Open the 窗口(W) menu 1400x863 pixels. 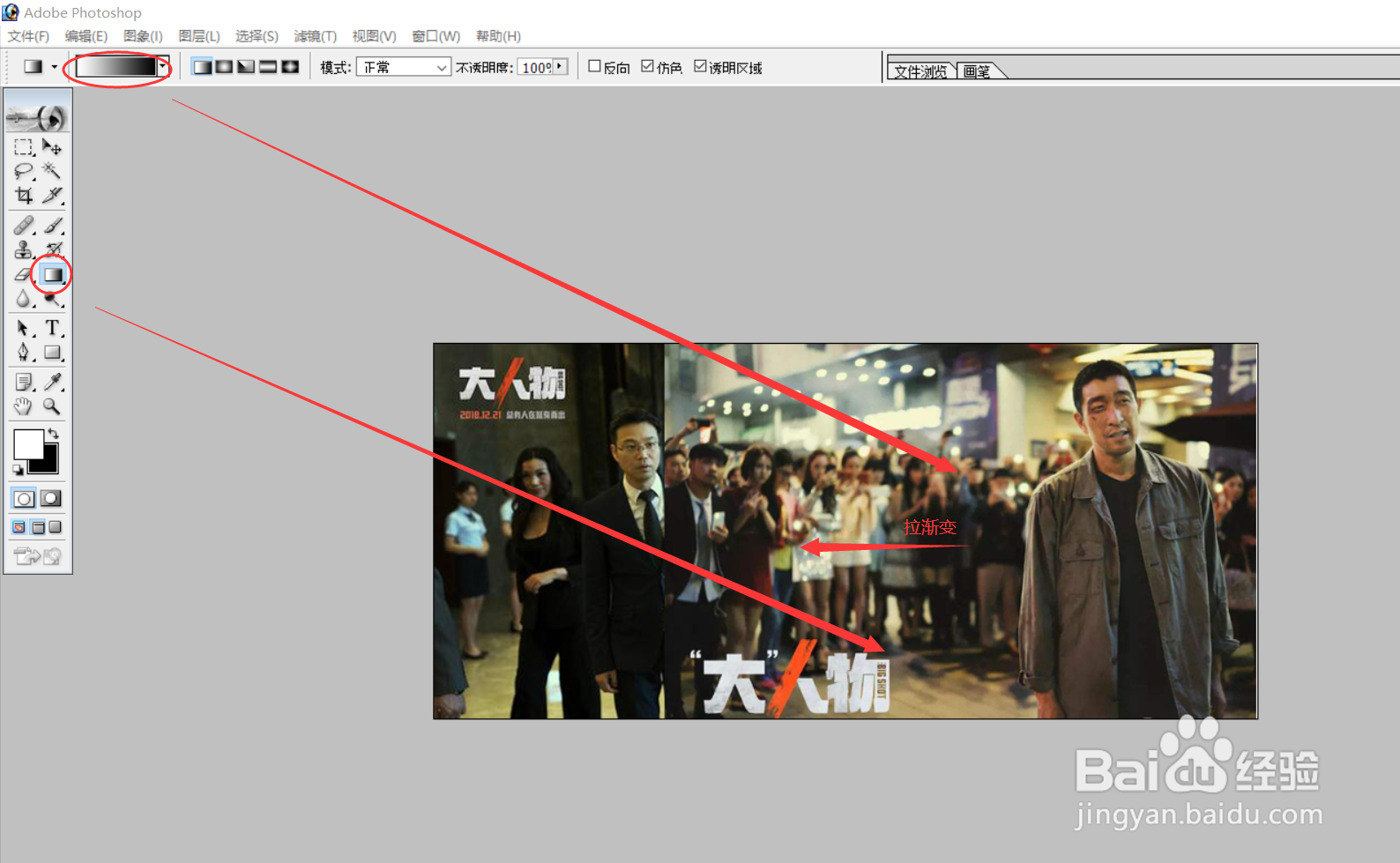pos(436,36)
